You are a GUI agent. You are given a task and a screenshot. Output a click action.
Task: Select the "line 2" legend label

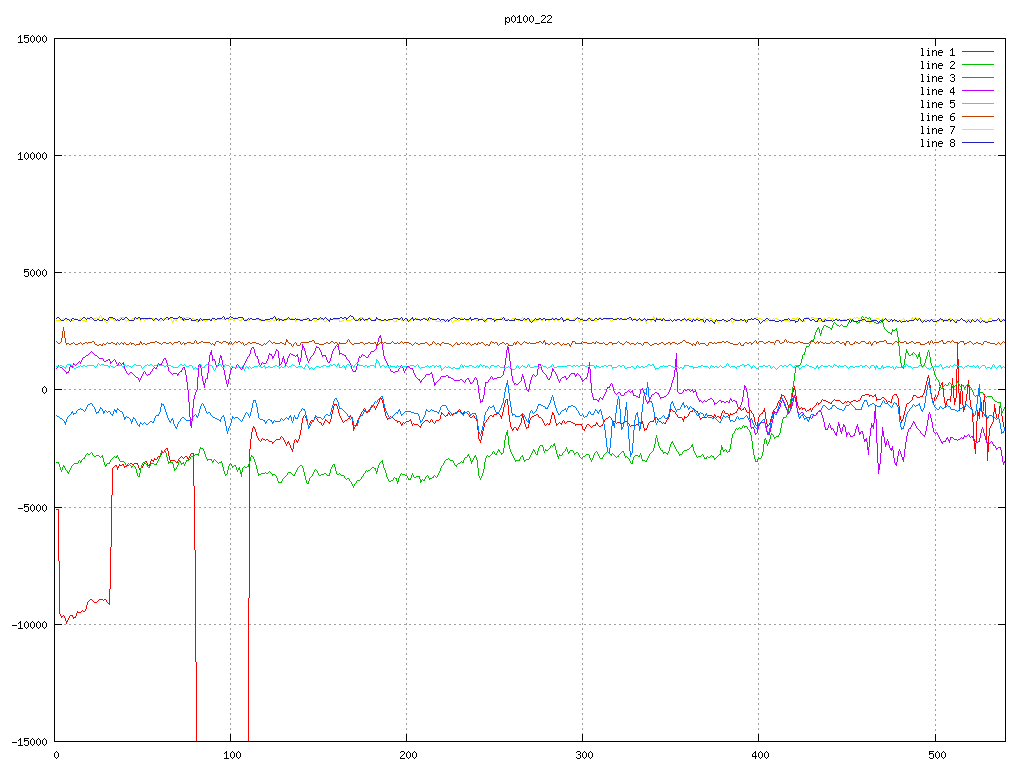[937, 65]
